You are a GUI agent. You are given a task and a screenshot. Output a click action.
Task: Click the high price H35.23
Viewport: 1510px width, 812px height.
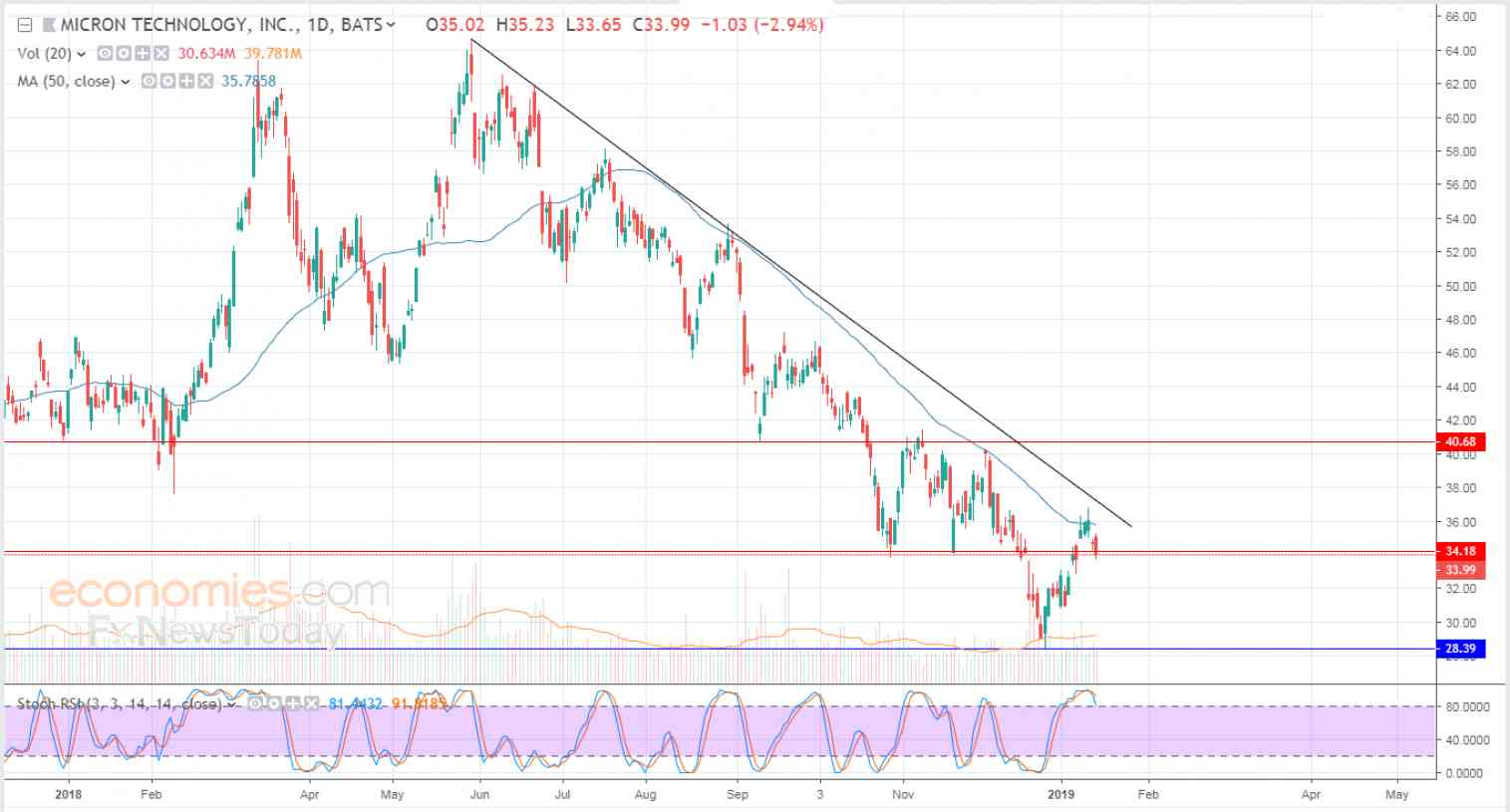525,25
